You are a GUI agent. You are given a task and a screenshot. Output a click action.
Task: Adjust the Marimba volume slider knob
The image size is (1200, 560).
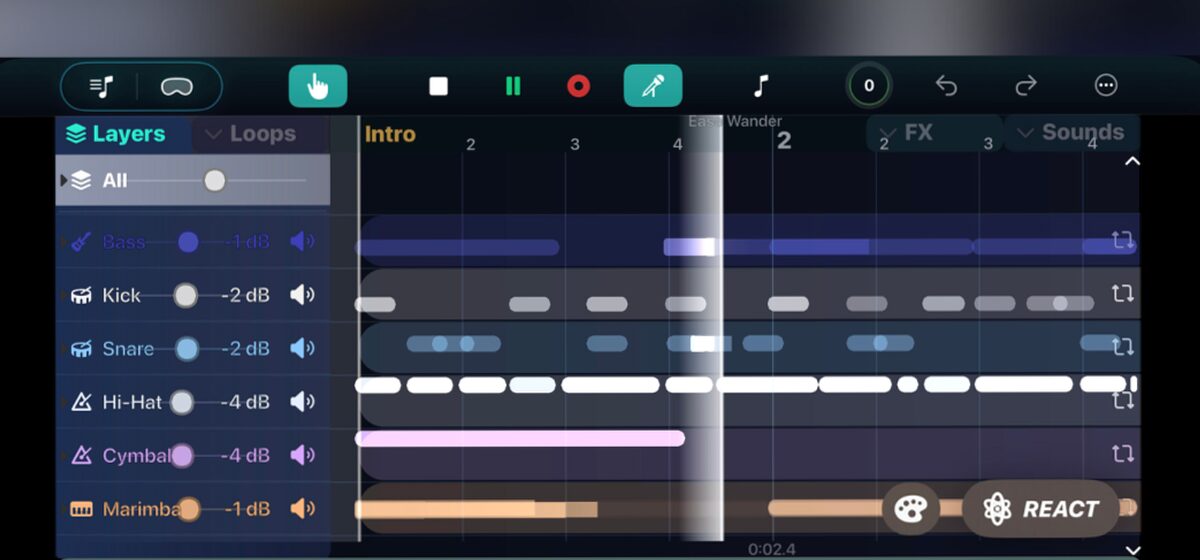[188, 509]
